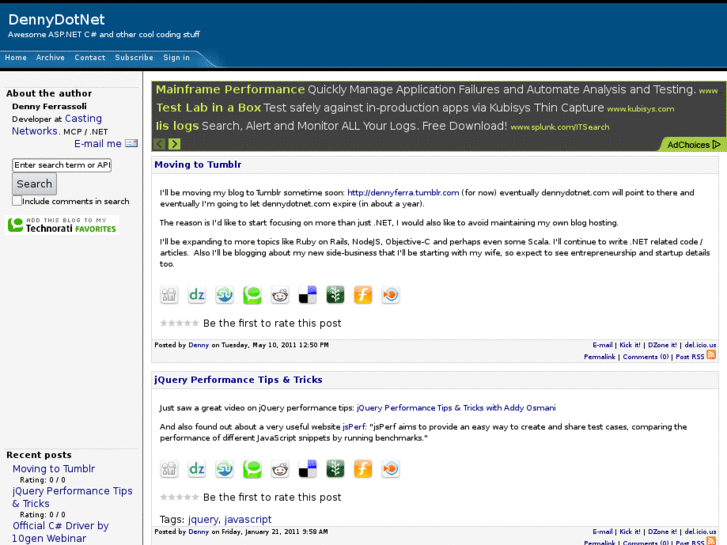Click Denny author link on May 10 post
The image size is (727, 545).
pyautogui.click(x=198, y=345)
